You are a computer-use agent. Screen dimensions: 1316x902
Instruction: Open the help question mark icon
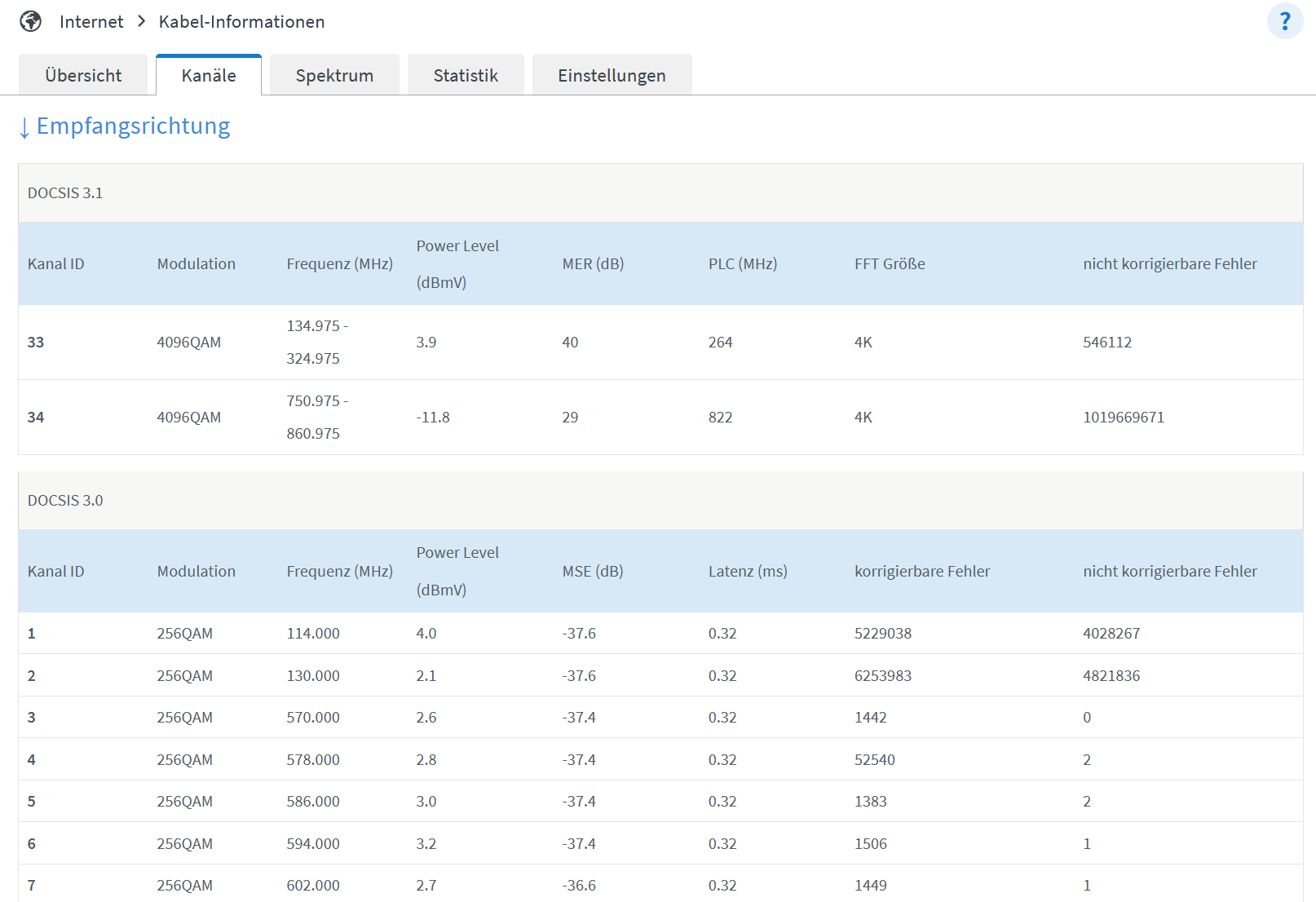pos(1285,21)
